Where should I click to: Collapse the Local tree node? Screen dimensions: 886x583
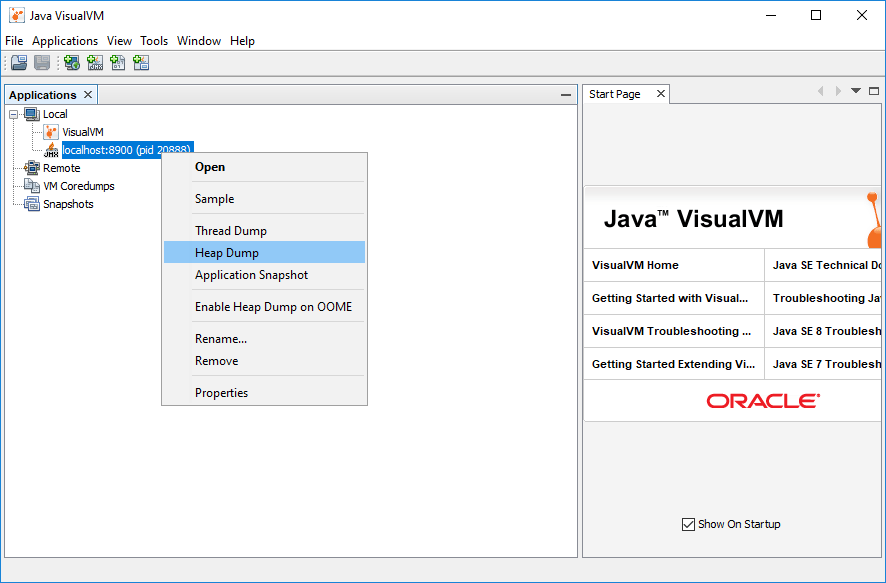coord(13,113)
